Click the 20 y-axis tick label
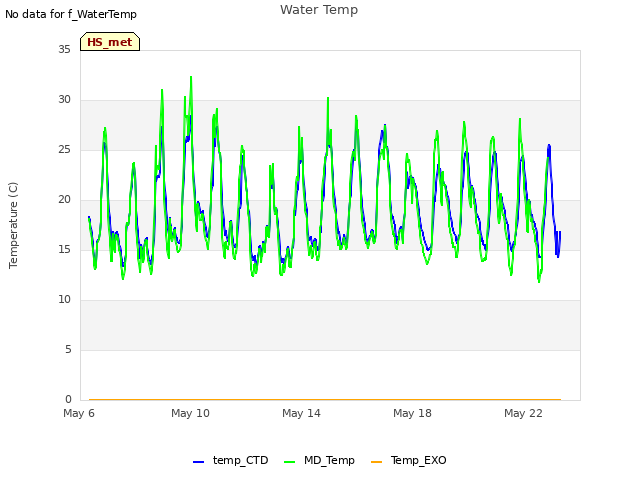 pyautogui.click(x=64, y=200)
